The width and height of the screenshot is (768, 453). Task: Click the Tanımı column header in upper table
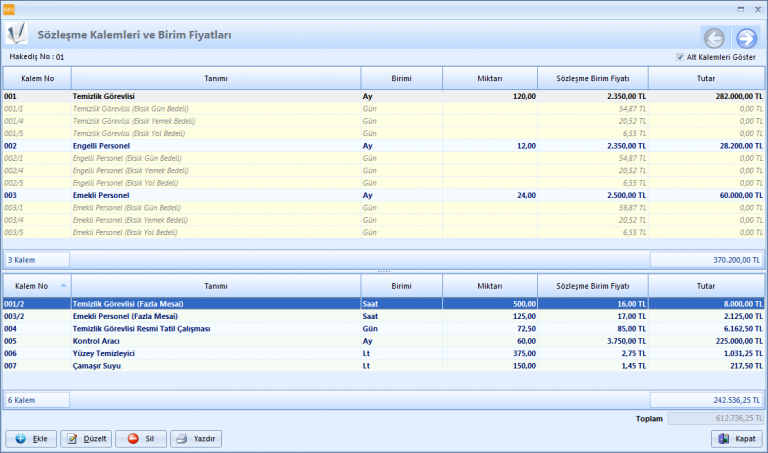tap(215, 77)
